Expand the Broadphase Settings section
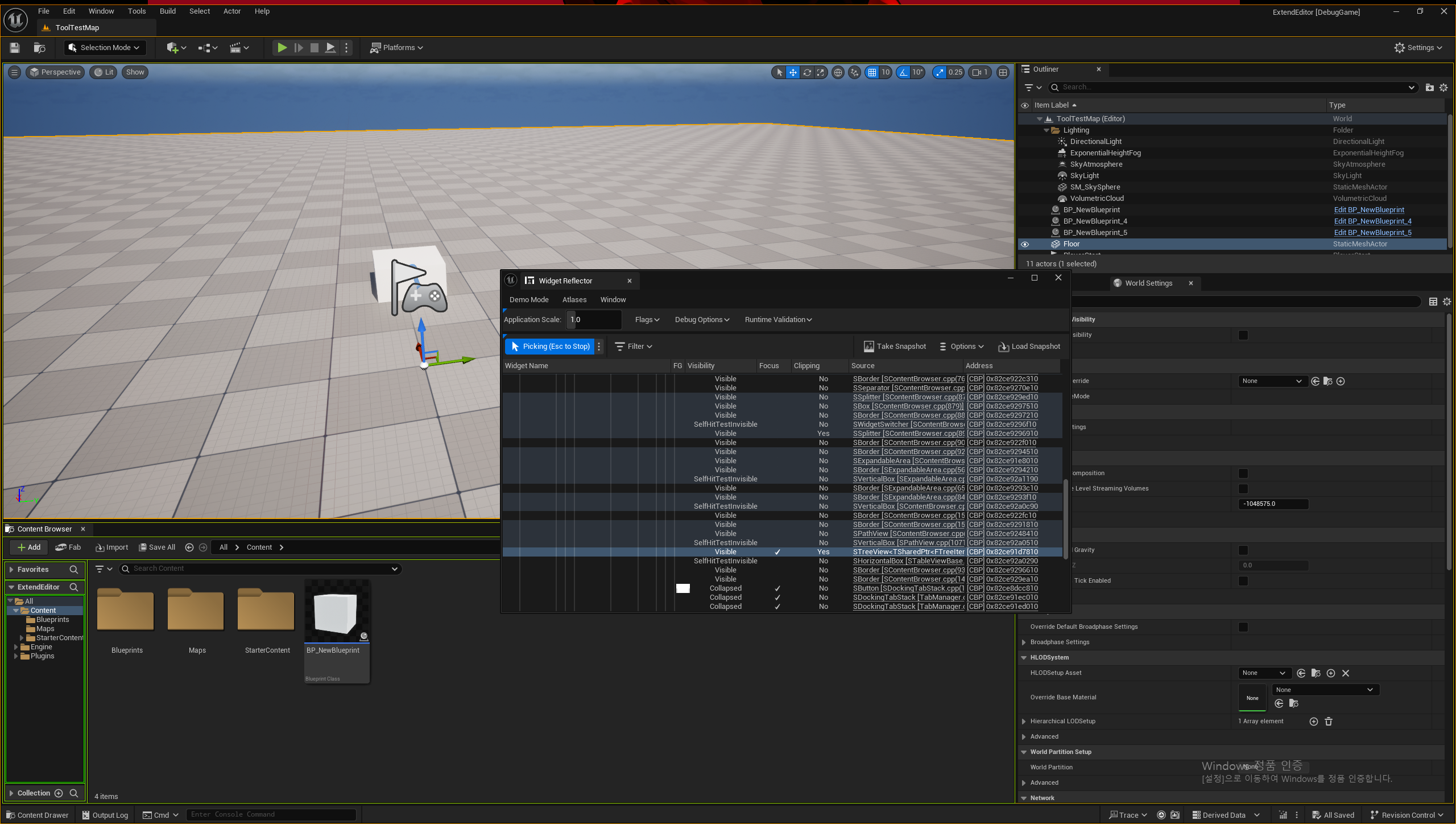Screen dimensions: 1456x824 pos(1024,642)
